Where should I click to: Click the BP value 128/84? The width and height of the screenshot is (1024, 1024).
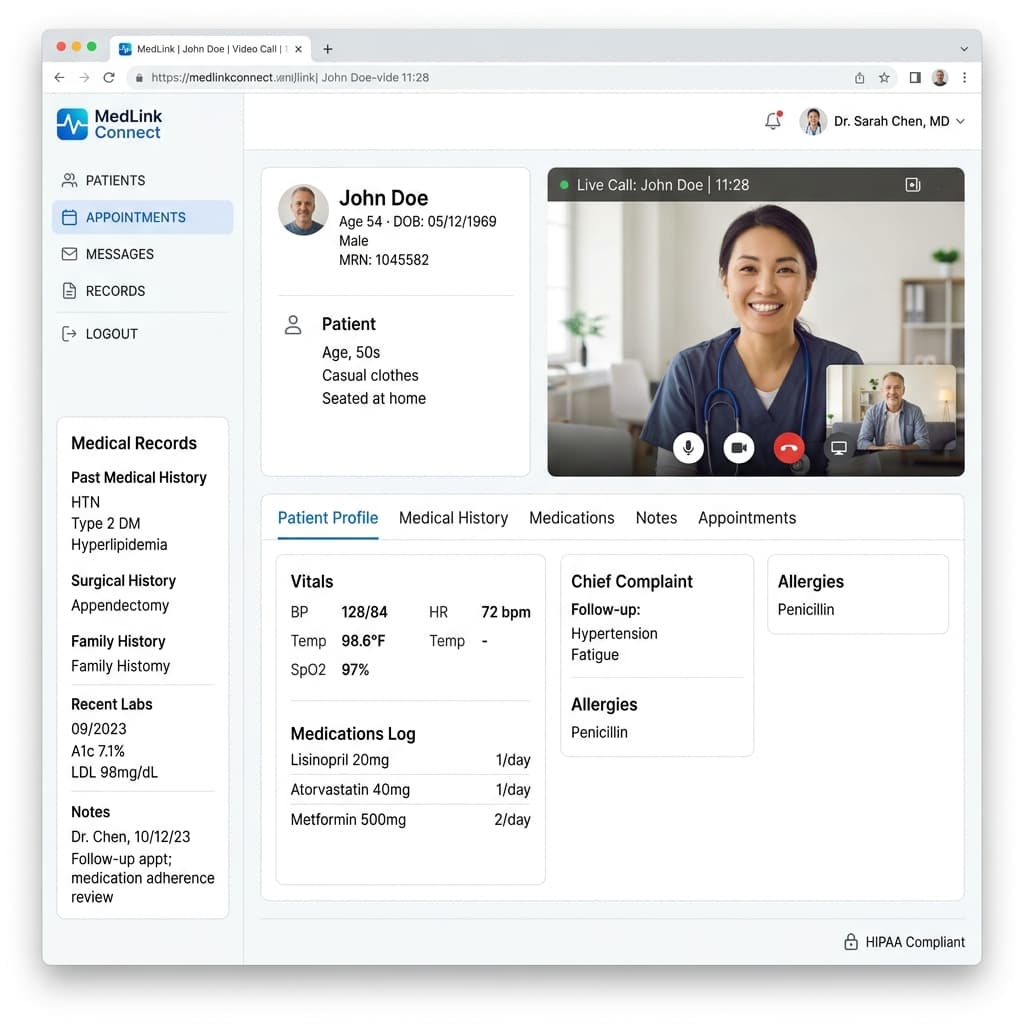(364, 612)
